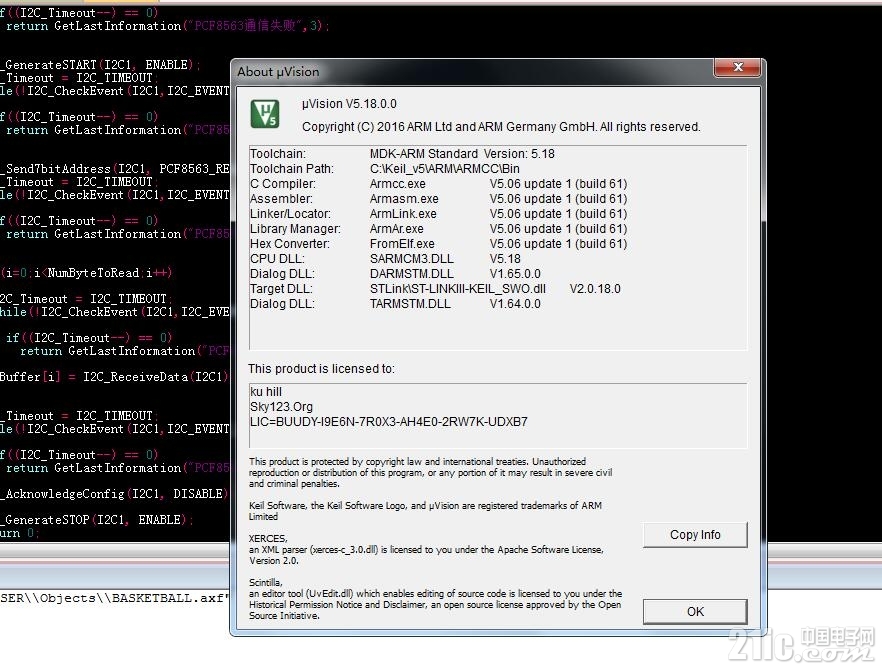Click the 'FromElf.exe' Hex Converter entry
Viewport: 882px width, 670px height.
tap(402, 244)
